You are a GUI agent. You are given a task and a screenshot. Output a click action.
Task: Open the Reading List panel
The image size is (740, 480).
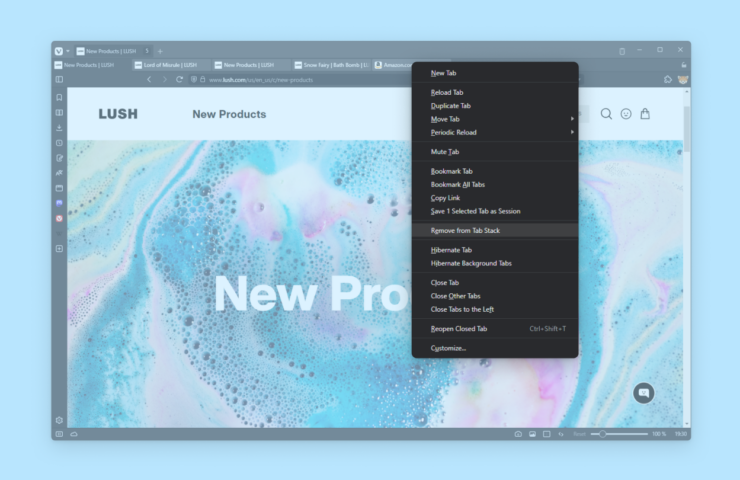59,112
